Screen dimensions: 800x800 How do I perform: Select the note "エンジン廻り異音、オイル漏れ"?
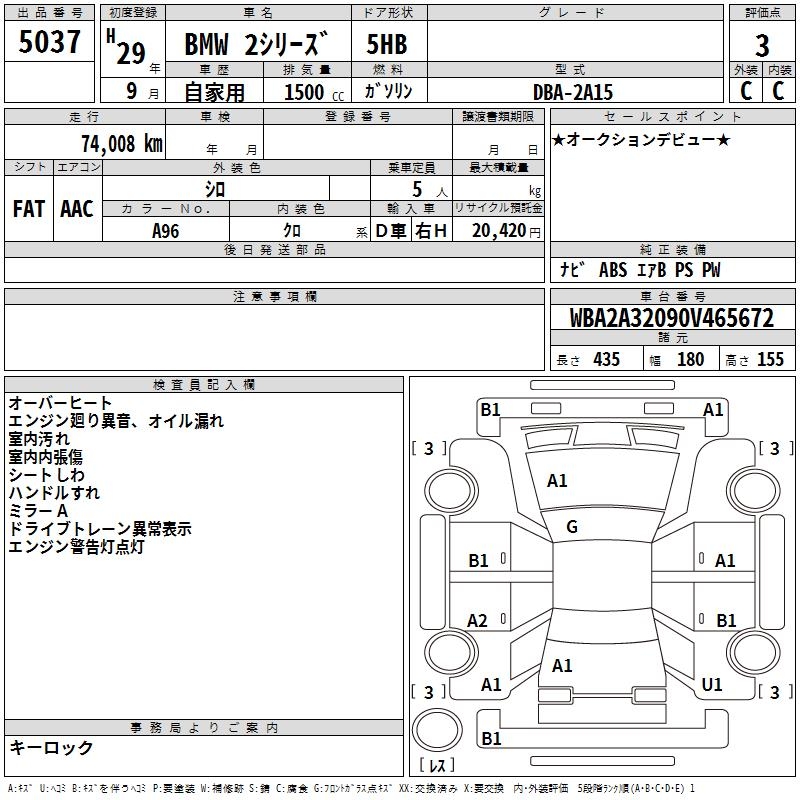point(116,421)
